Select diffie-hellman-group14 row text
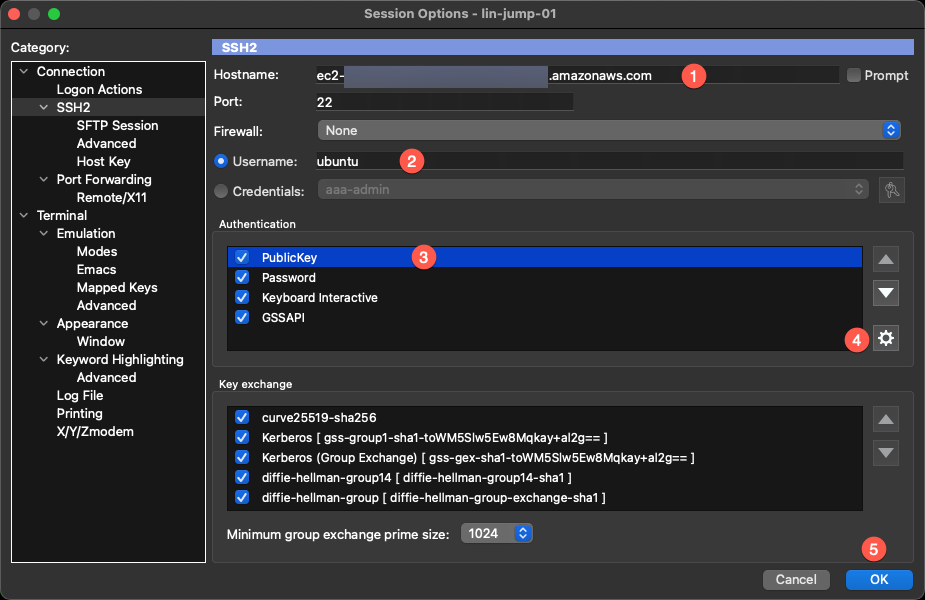This screenshot has width=925, height=600. (416, 477)
